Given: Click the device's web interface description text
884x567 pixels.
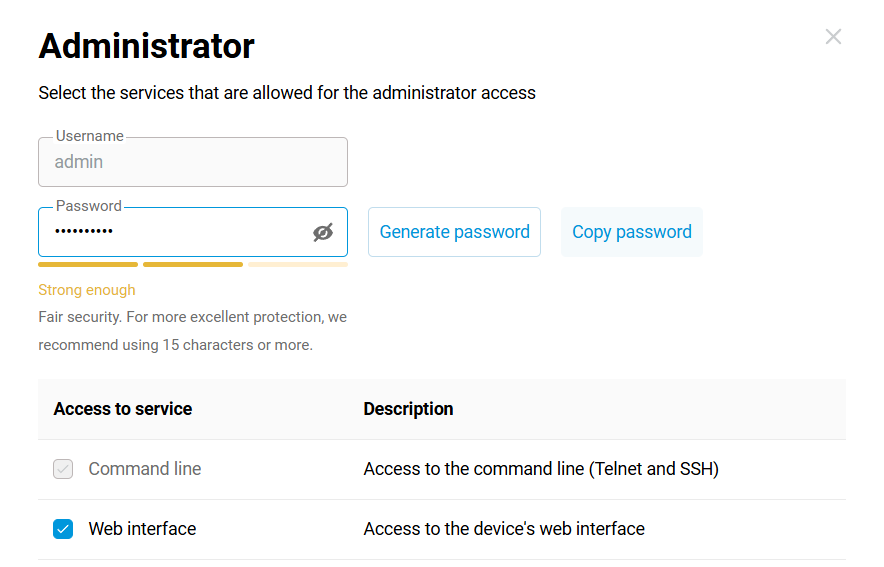Looking at the screenshot, I should point(504,529).
